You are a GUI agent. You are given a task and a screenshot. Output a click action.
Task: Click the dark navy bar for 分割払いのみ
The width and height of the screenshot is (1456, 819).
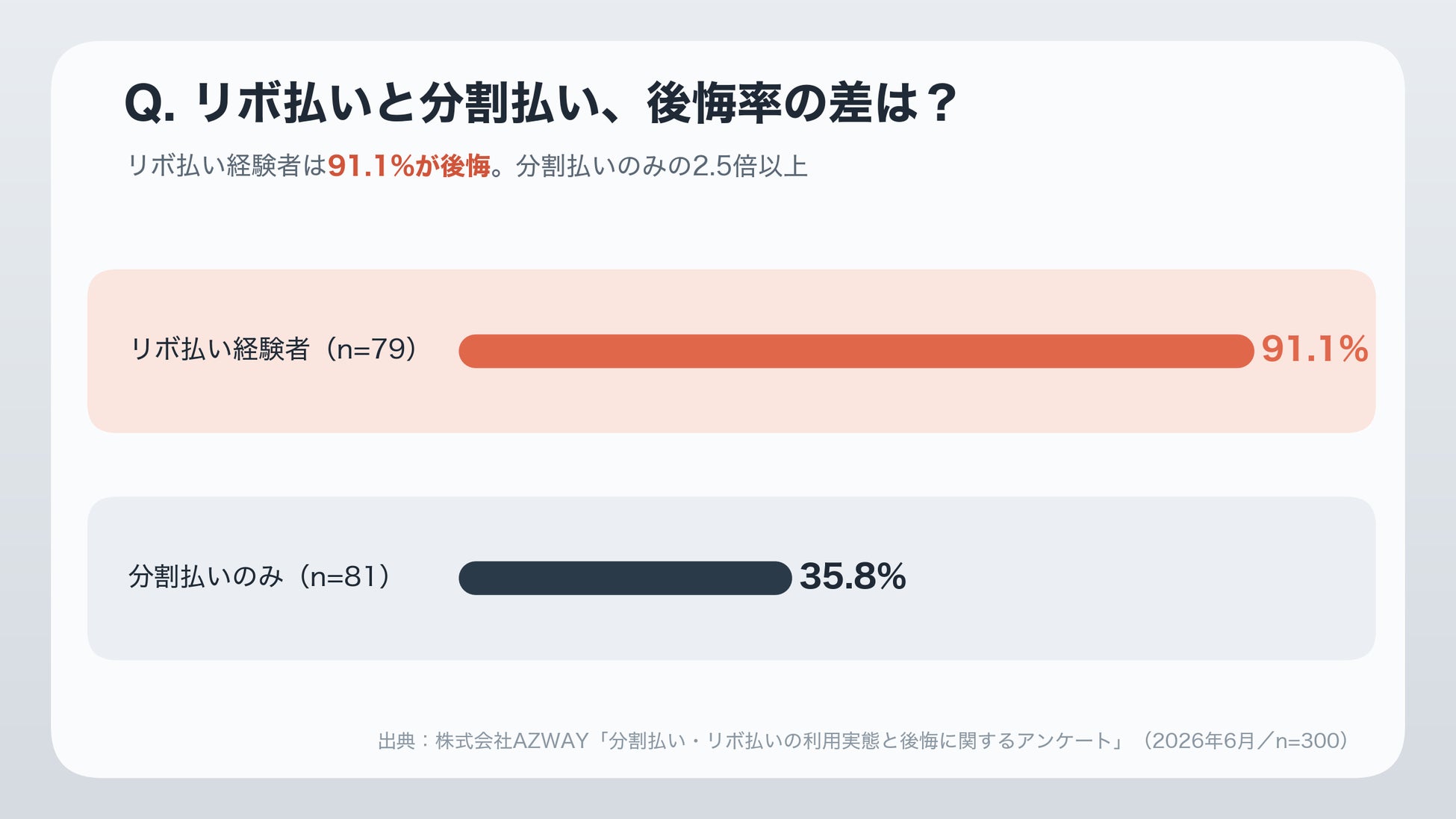point(625,578)
